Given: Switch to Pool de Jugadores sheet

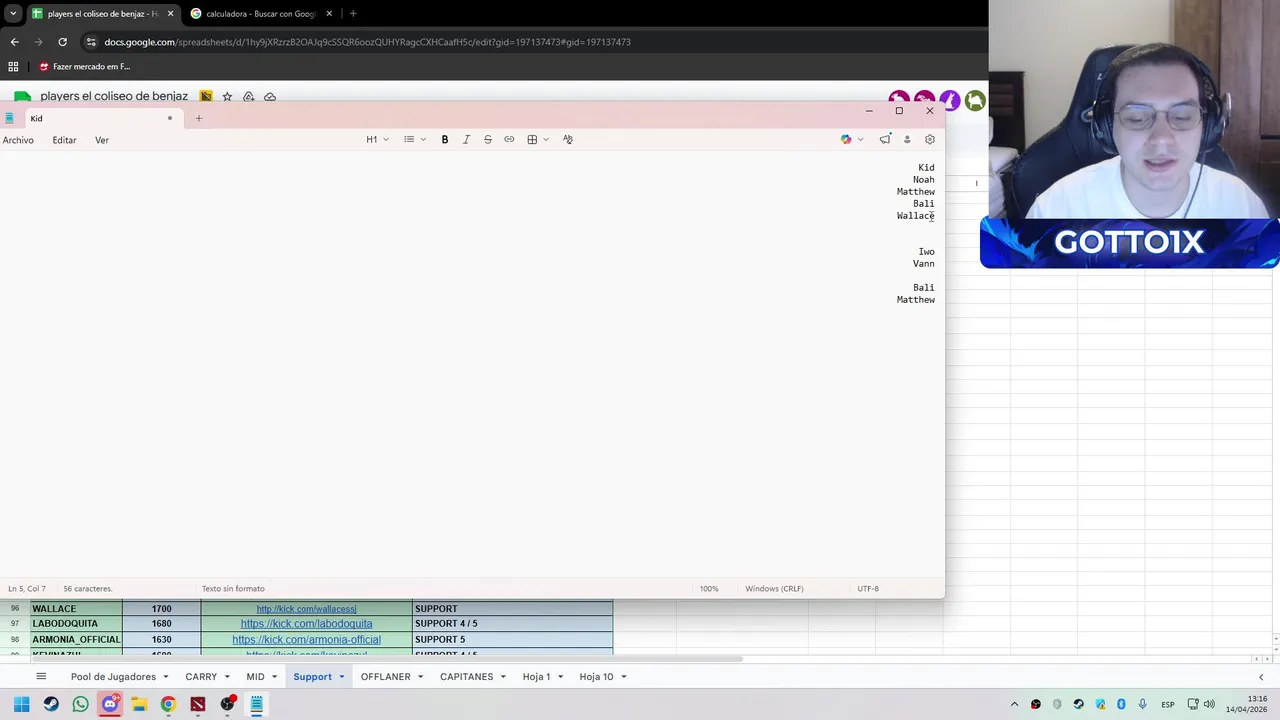Looking at the screenshot, I should [113, 677].
